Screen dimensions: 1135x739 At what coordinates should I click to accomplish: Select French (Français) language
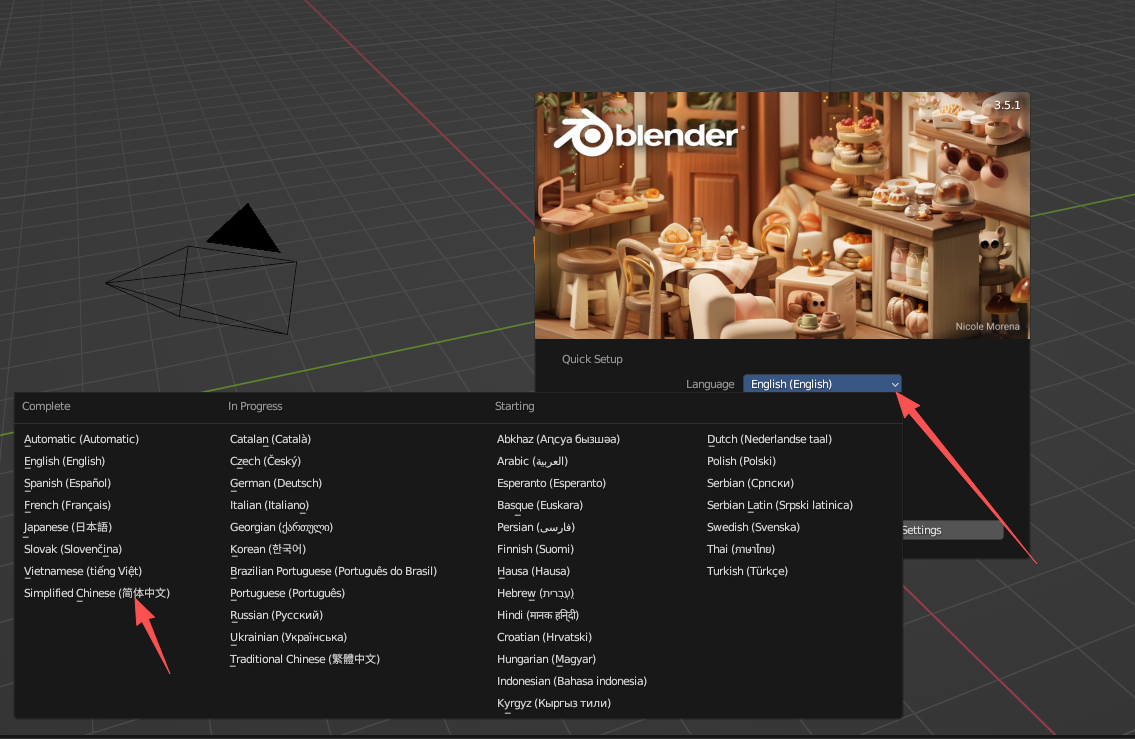pyautogui.click(x=66, y=505)
